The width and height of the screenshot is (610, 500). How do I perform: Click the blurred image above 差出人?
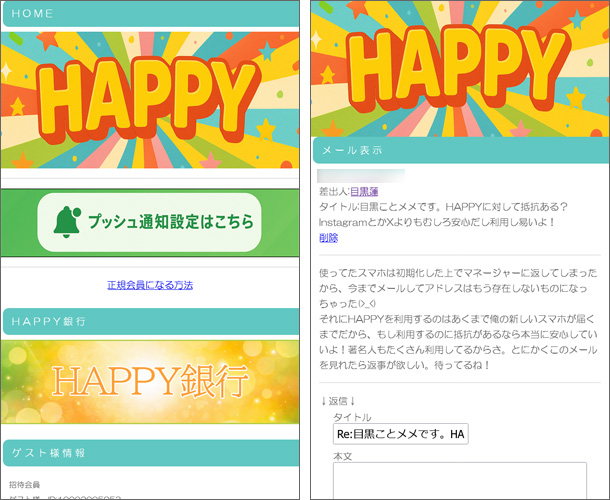coord(361,175)
